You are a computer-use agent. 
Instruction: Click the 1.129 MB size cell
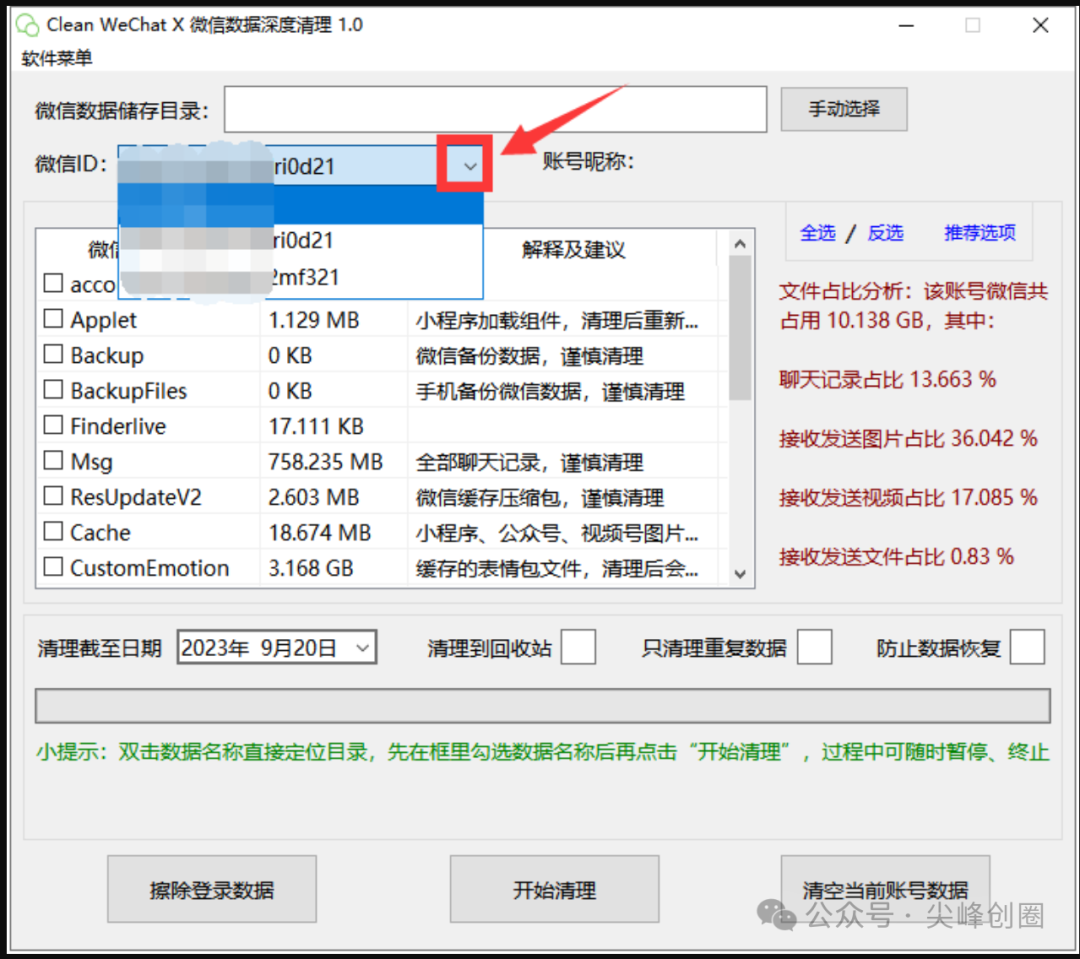coord(313,320)
